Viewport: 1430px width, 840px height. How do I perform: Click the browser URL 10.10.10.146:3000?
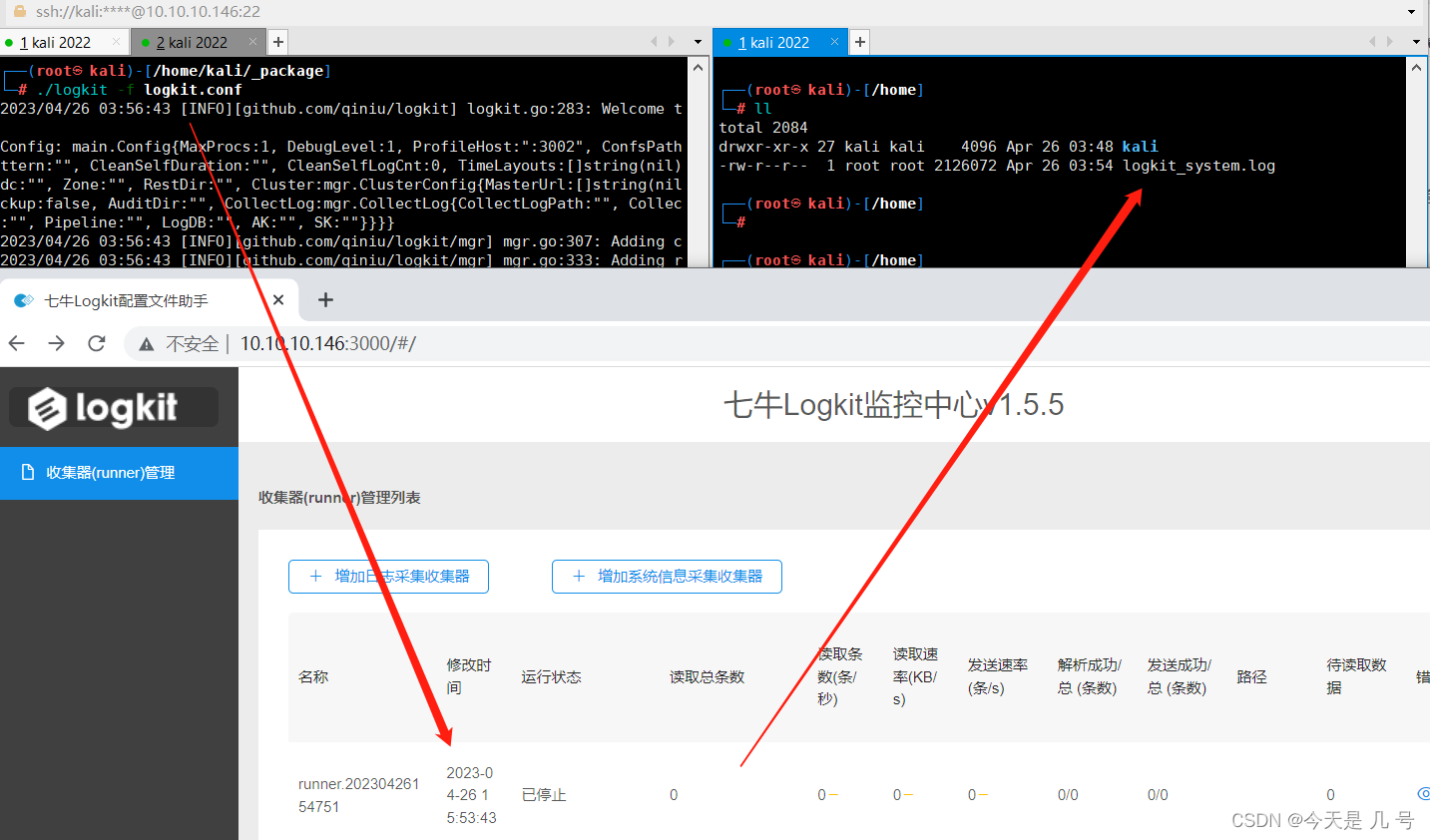pos(328,344)
